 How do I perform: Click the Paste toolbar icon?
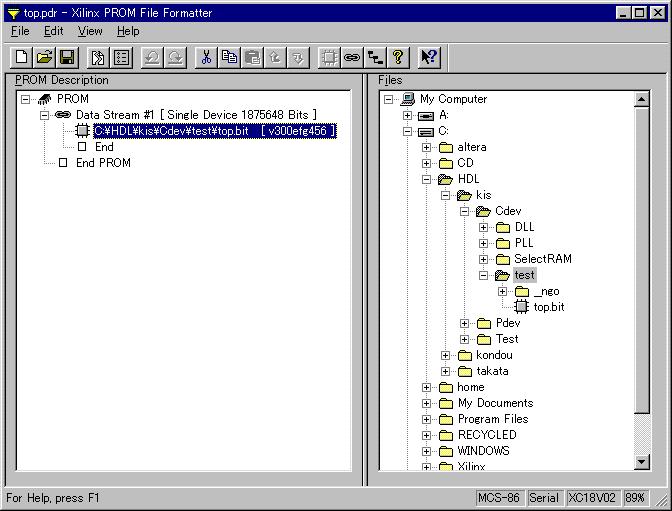click(252, 57)
